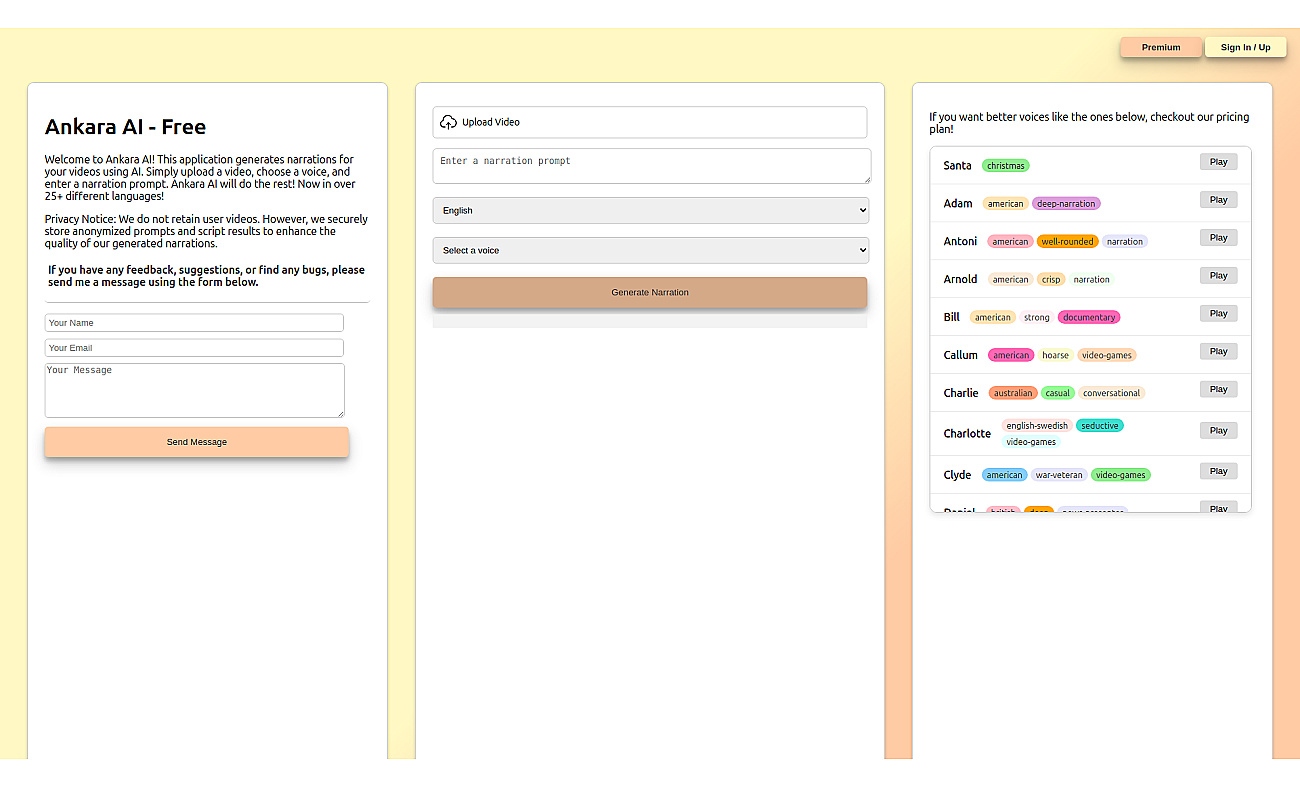Click the english-swedish tag on Charlotte
Viewport: 1300px width, 788px height.
click(1037, 426)
